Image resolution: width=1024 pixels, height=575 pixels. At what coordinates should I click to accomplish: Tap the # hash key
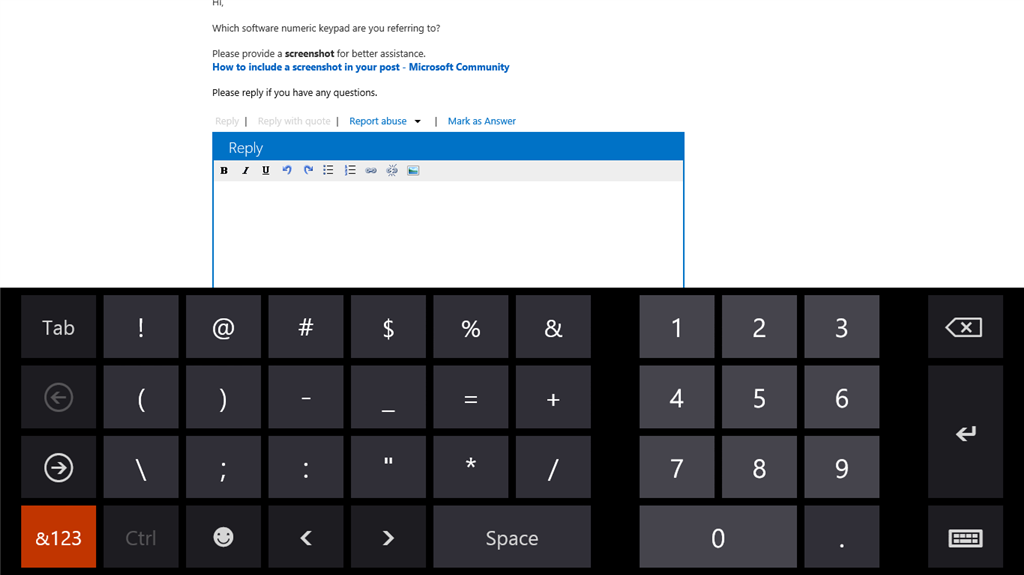[306, 327]
